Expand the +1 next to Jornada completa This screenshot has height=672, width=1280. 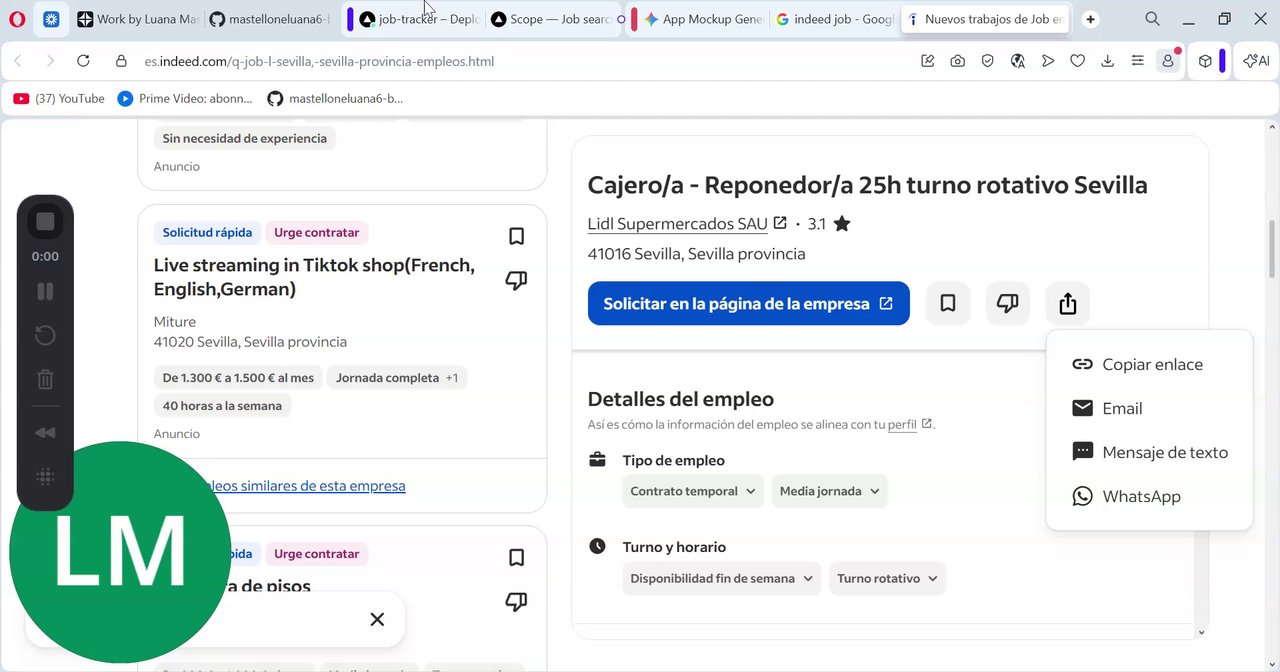pos(452,378)
